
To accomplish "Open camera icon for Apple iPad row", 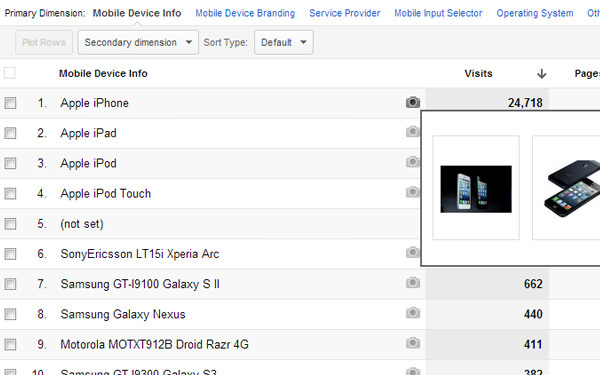I will click(413, 132).
